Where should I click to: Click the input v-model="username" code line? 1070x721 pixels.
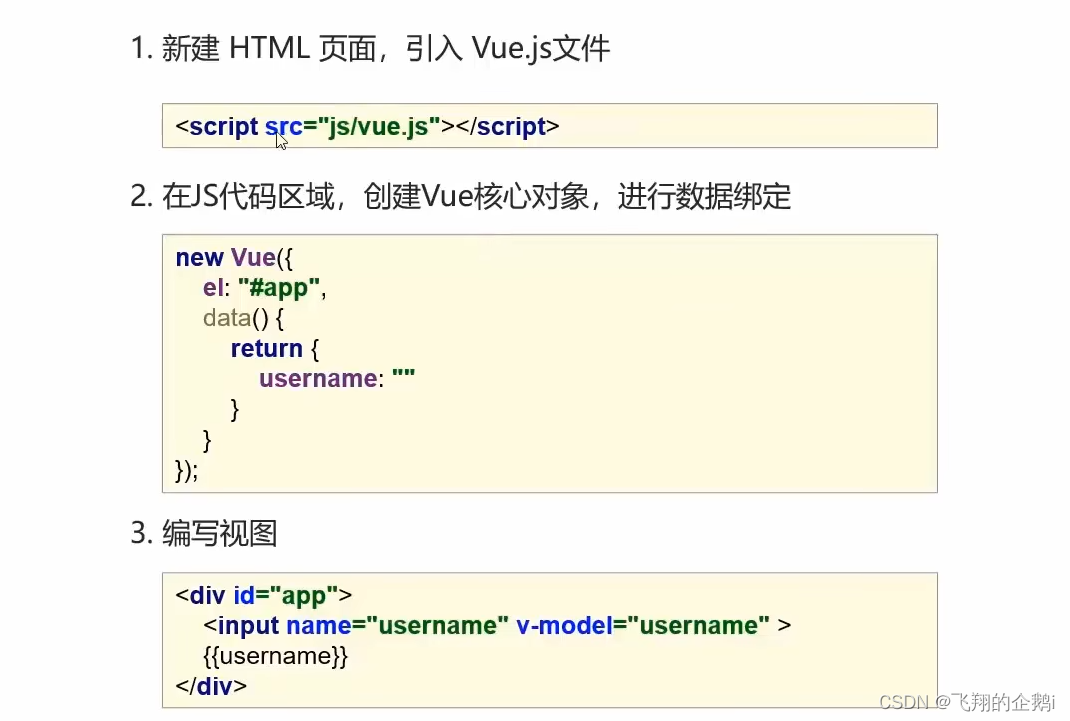point(497,626)
